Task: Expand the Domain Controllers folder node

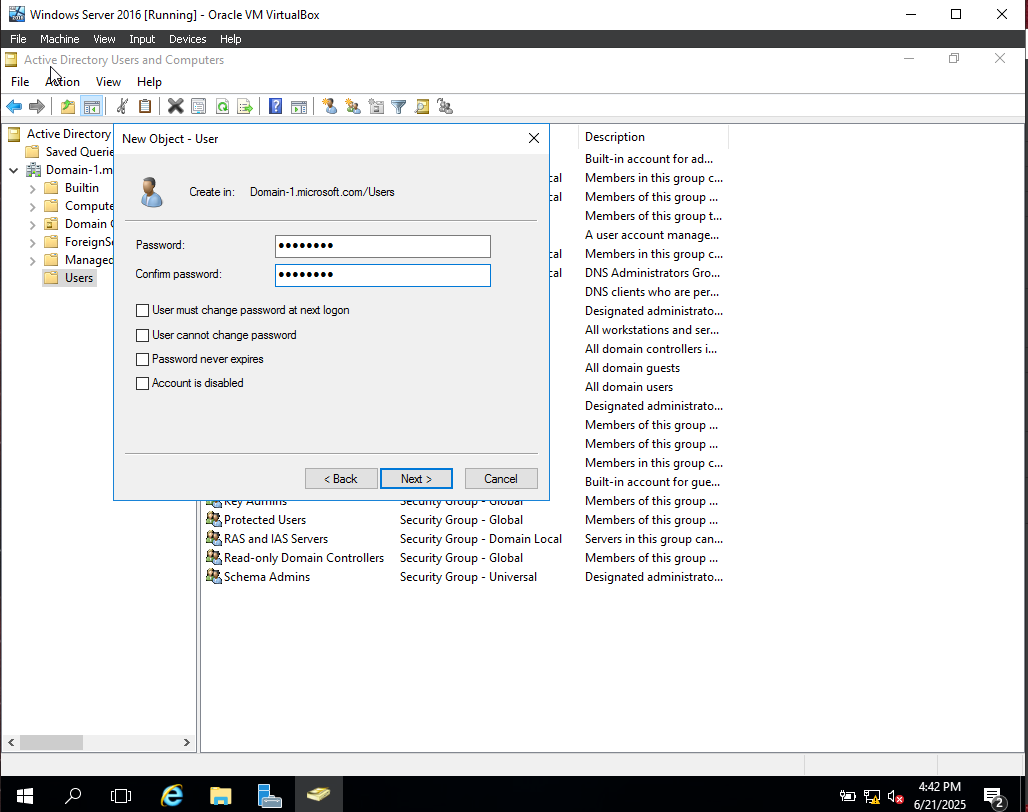Action: click(x=32, y=225)
